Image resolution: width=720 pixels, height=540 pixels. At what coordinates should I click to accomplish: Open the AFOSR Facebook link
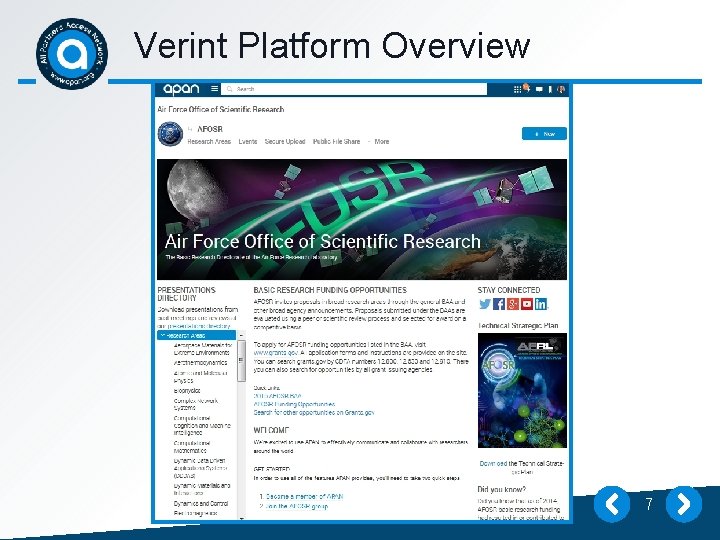499,304
